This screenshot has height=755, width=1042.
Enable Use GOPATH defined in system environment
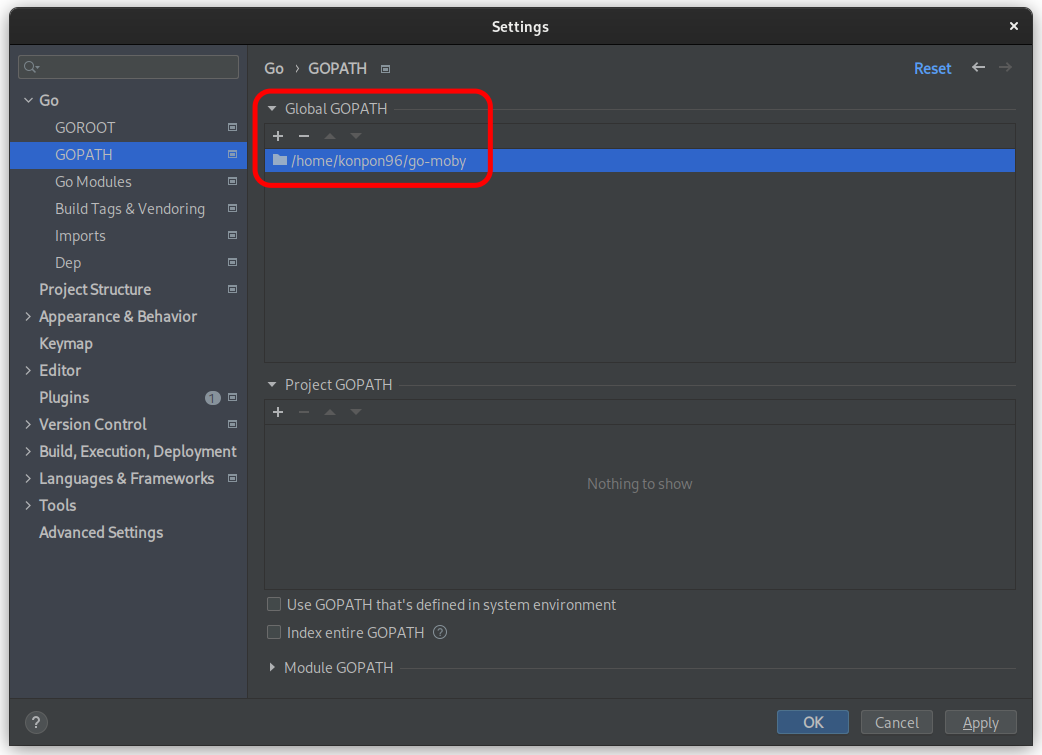(274, 605)
